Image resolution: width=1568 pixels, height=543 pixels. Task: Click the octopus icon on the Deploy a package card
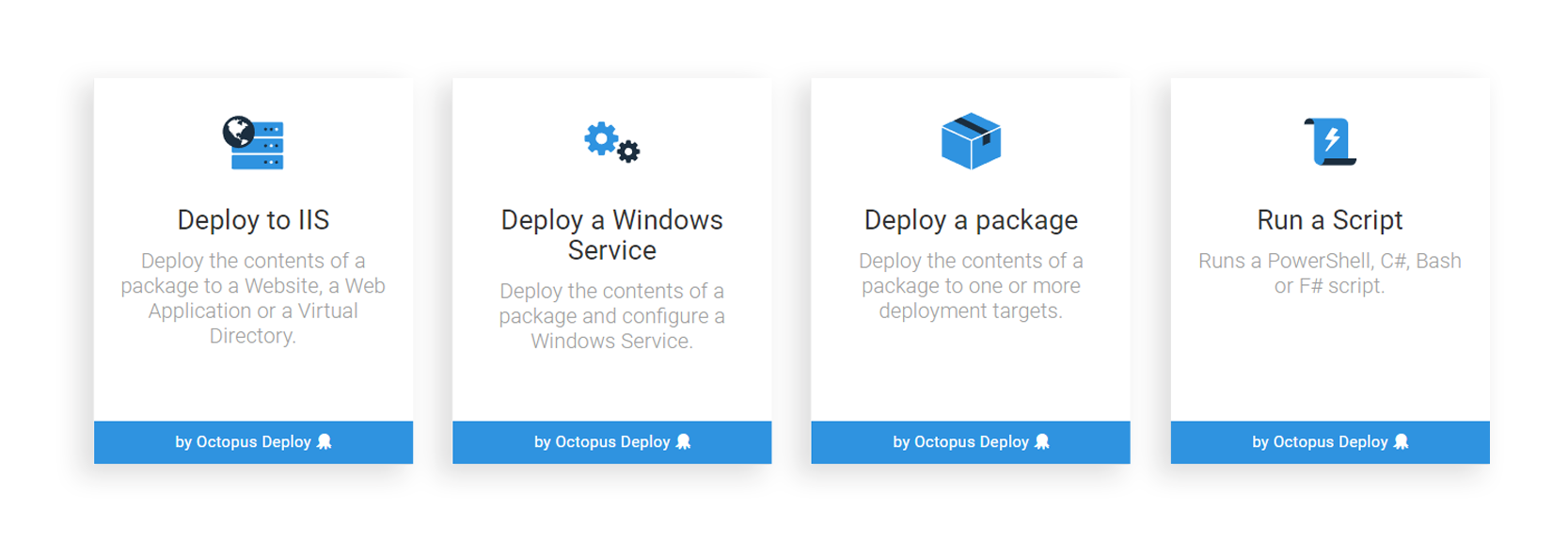pyautogui.click(x=1042, y=441)
